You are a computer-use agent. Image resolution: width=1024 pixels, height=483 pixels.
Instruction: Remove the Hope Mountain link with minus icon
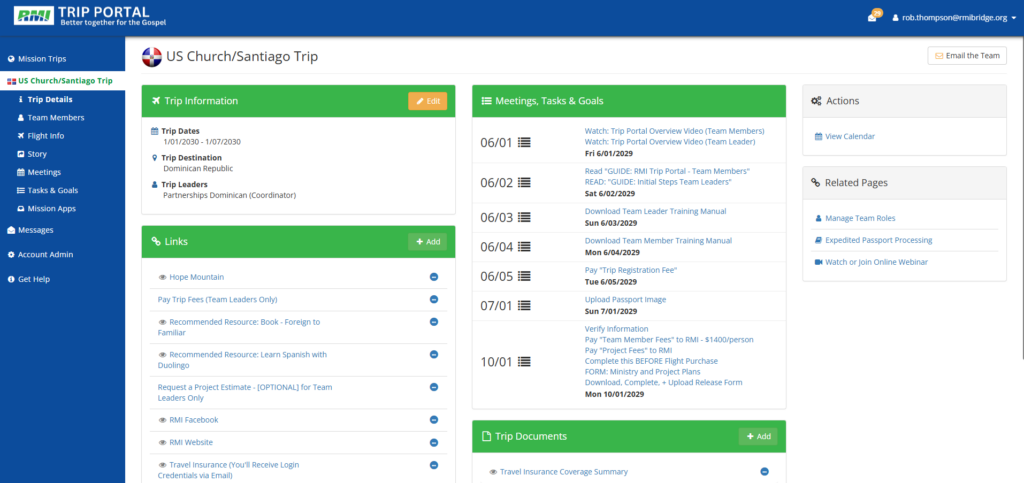click(x=434, y=277)
